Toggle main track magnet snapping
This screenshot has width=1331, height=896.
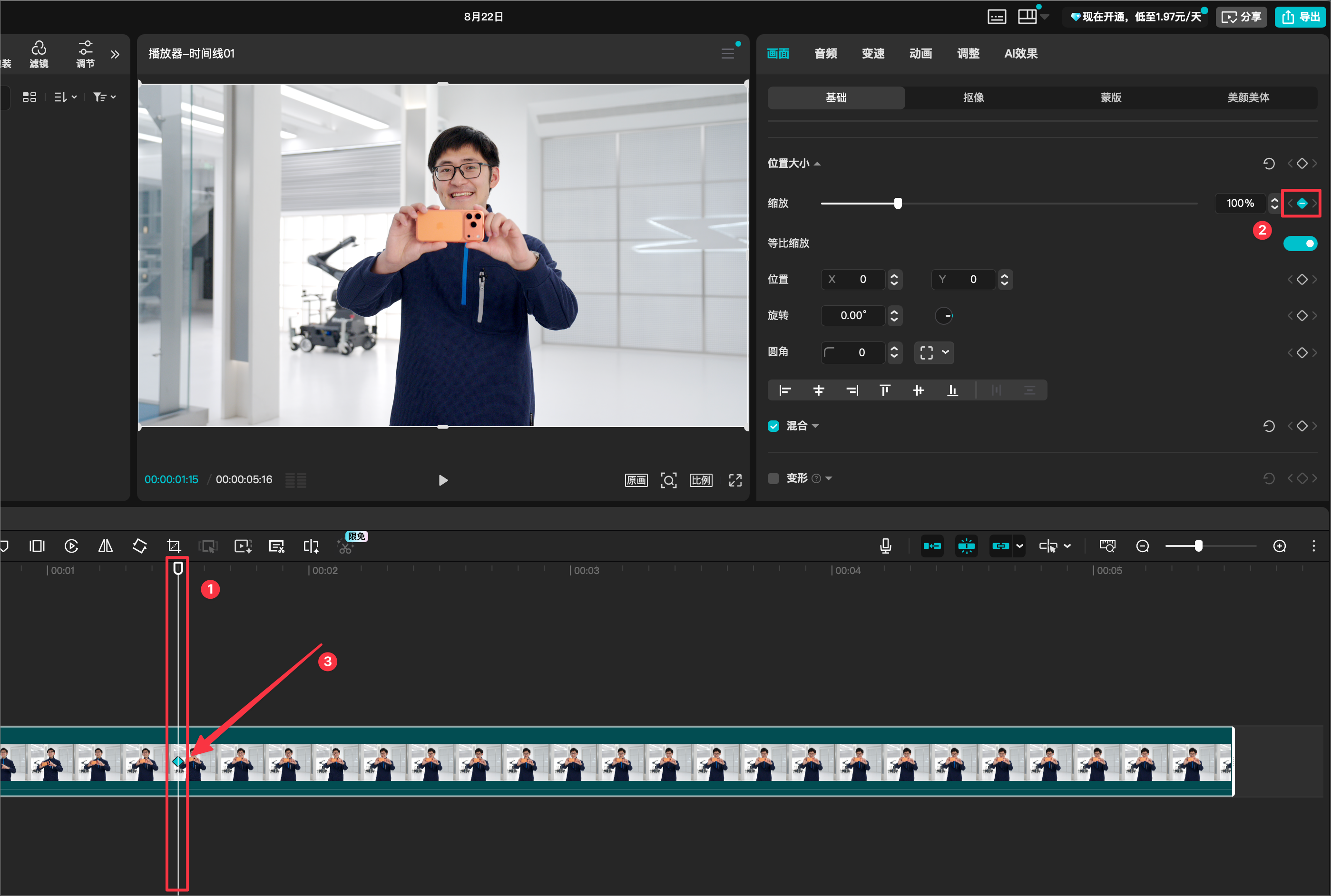(932, 546)
